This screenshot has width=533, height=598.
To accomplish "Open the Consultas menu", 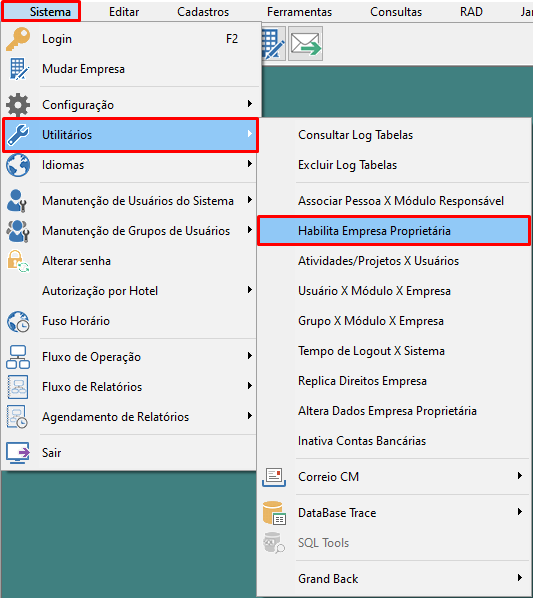I will (x=396, y=12).
